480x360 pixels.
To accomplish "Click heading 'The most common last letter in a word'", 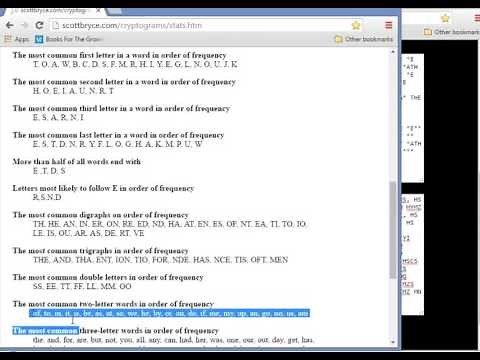I will (118, 135).
